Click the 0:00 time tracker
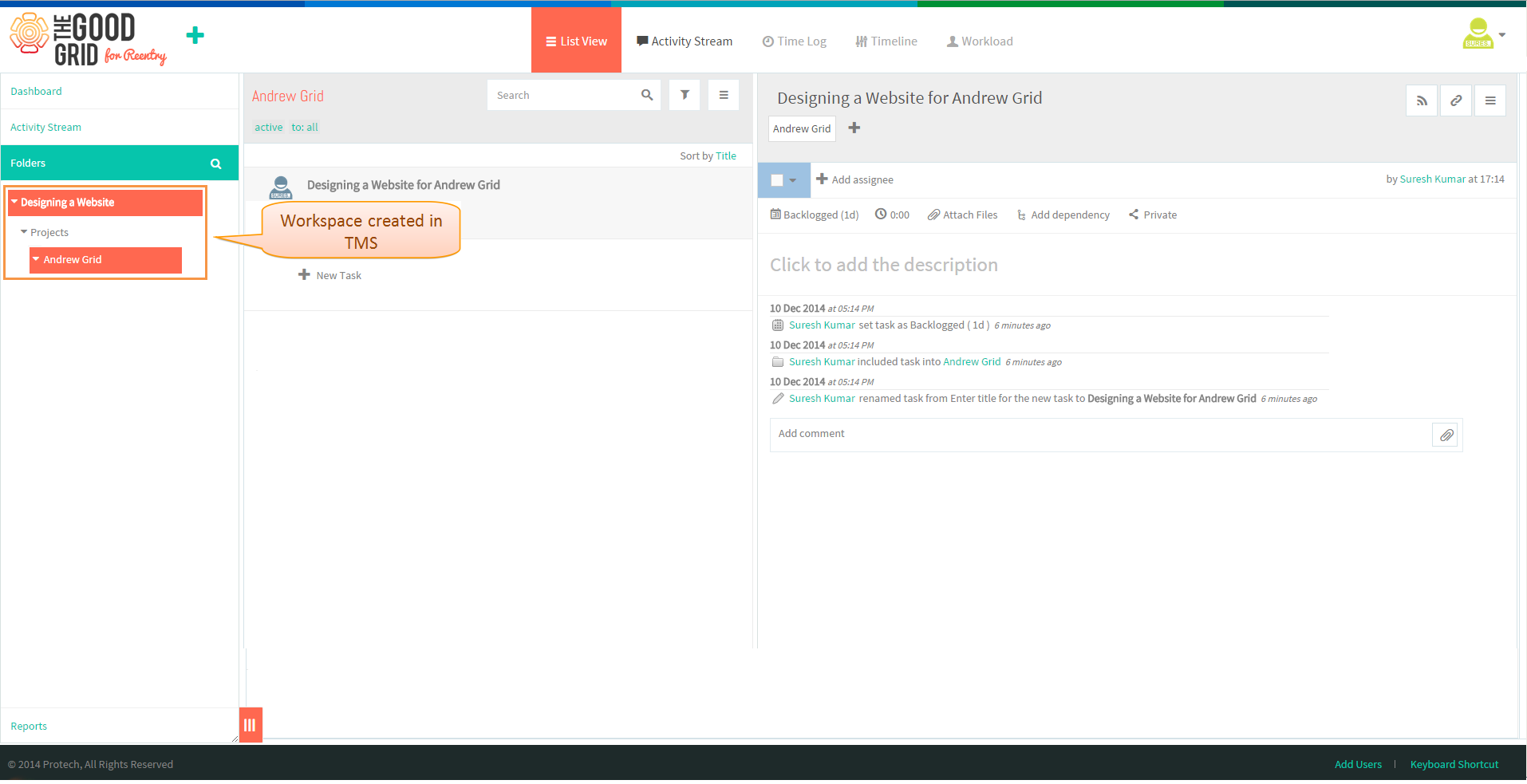 (892, 215)
